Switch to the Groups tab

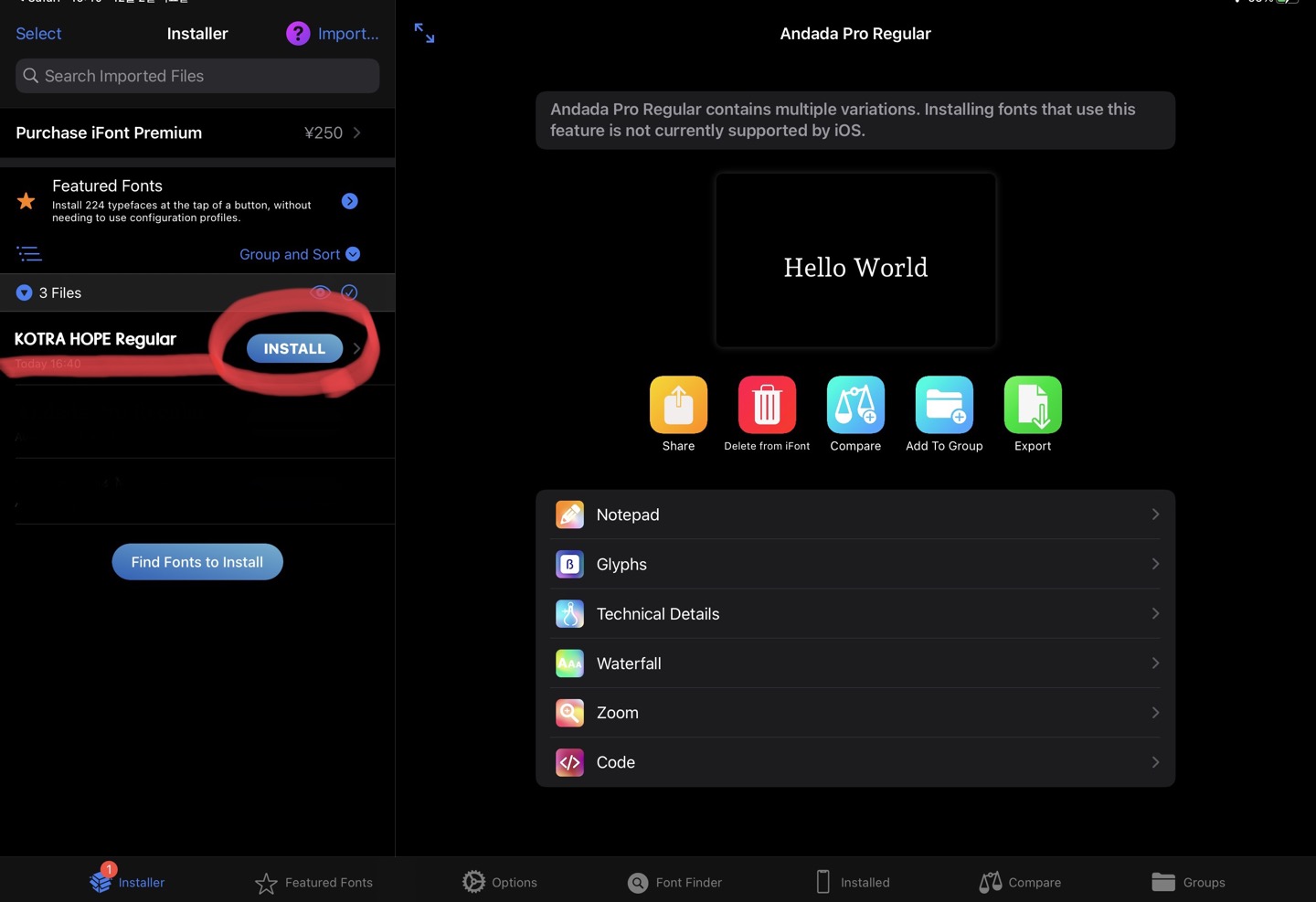click(x=1188, y=882)
